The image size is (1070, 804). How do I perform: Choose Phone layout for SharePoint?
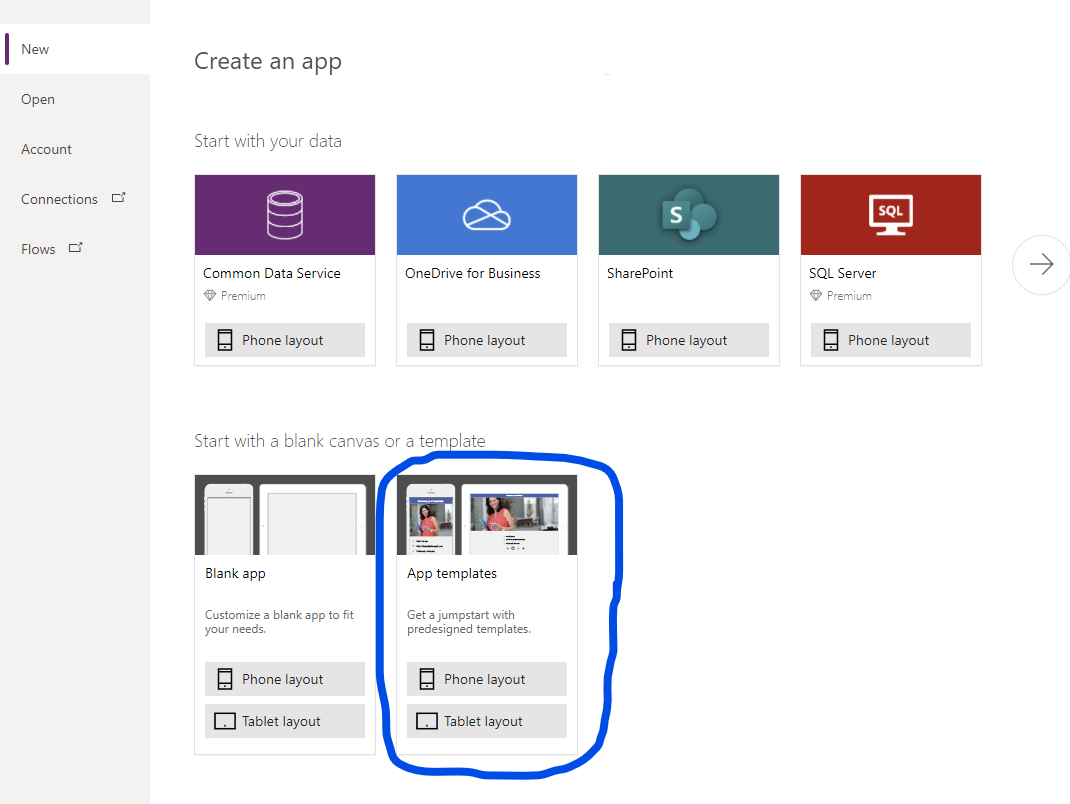(689, 340)
